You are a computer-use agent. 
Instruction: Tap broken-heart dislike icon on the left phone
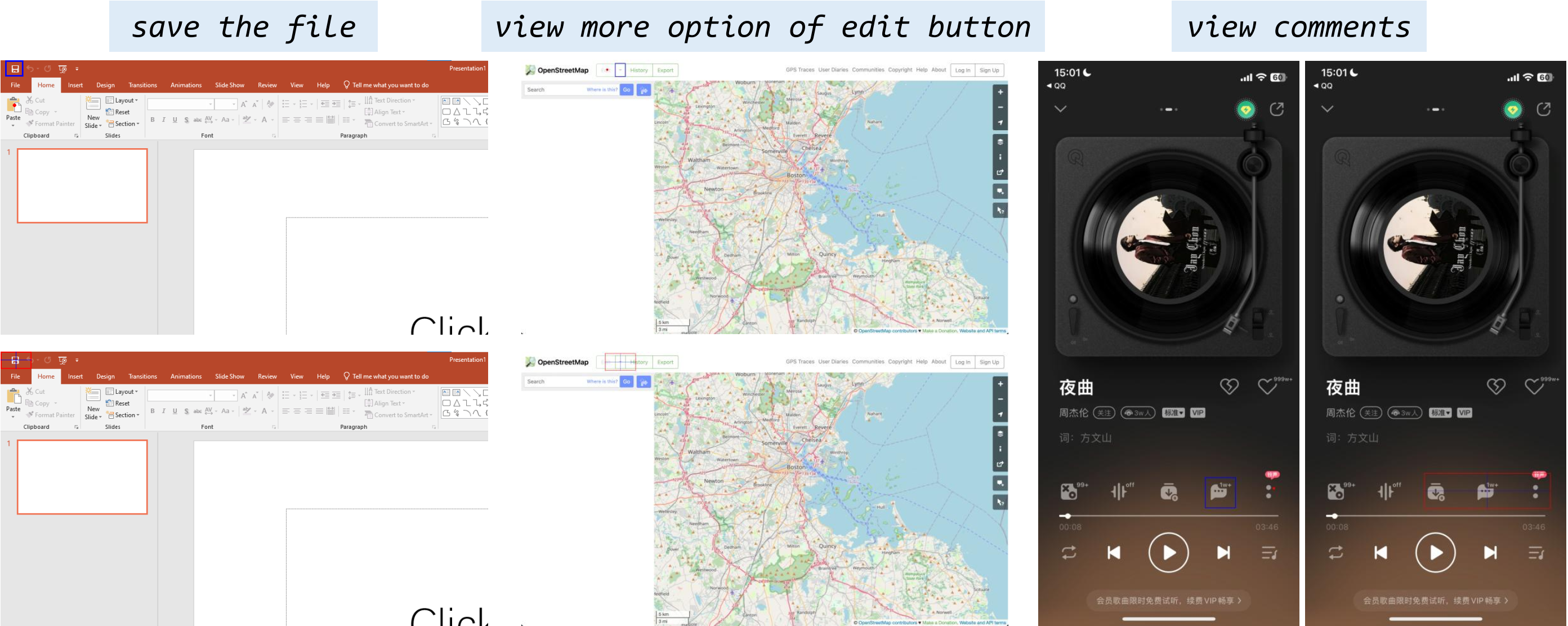(1229, 386)
